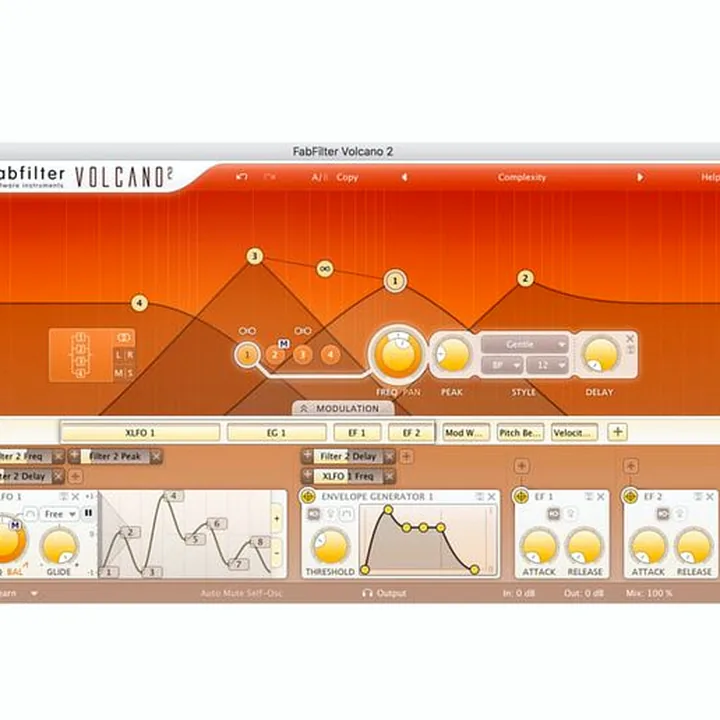
Task: Toggle the S side button
Action: click(129, 373)
